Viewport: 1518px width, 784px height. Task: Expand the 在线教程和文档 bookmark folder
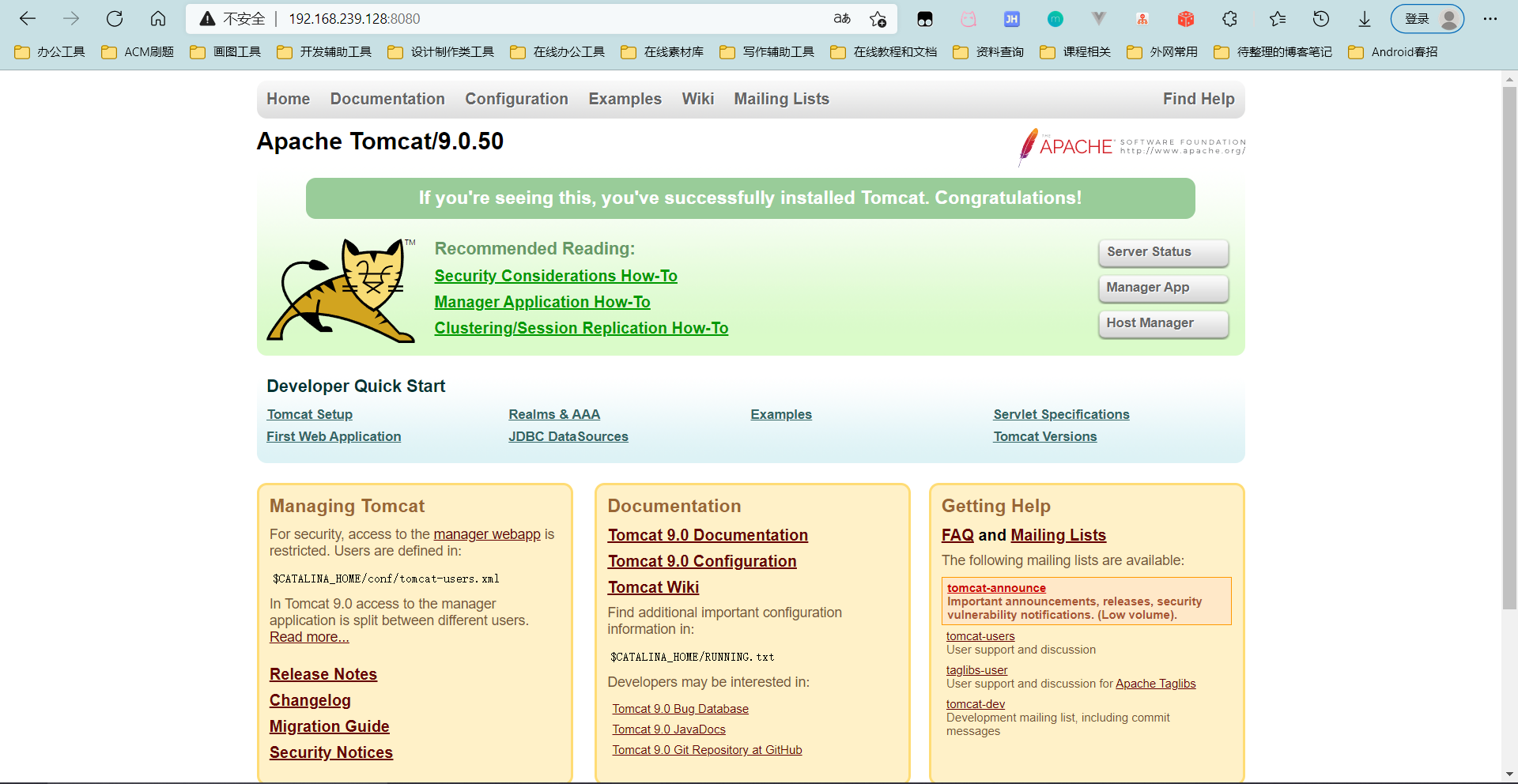pyautogui.click(x=884, y=52)
